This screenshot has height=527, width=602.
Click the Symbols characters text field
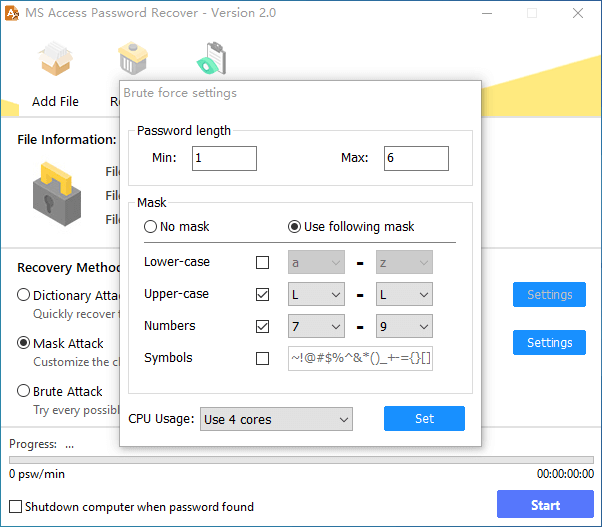[x=361, y=358]
